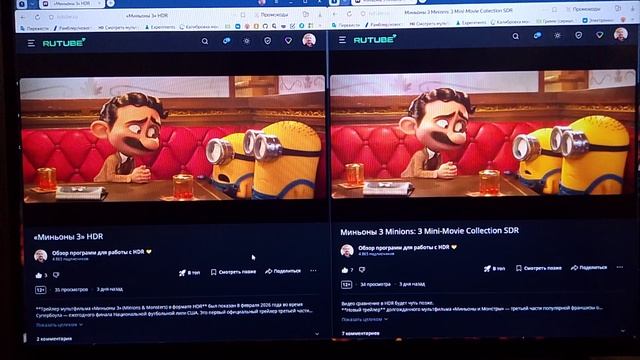This screenshot has width=640, height=360.
Task: Click 'Смотреть позже' for SDR video
Action: [x=538, y=268]
